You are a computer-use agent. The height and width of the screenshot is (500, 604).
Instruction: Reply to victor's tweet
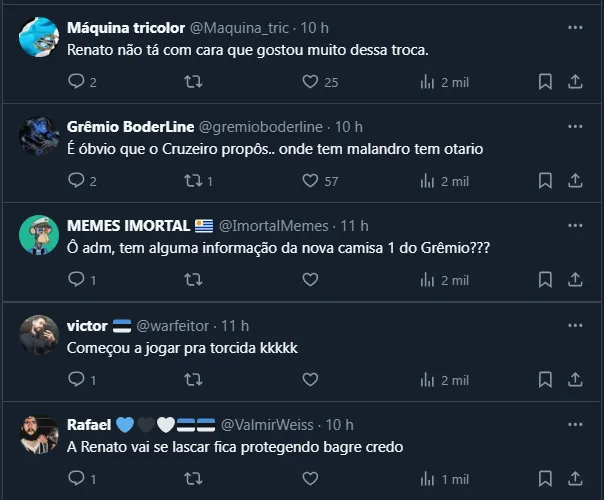coord(76,379)
